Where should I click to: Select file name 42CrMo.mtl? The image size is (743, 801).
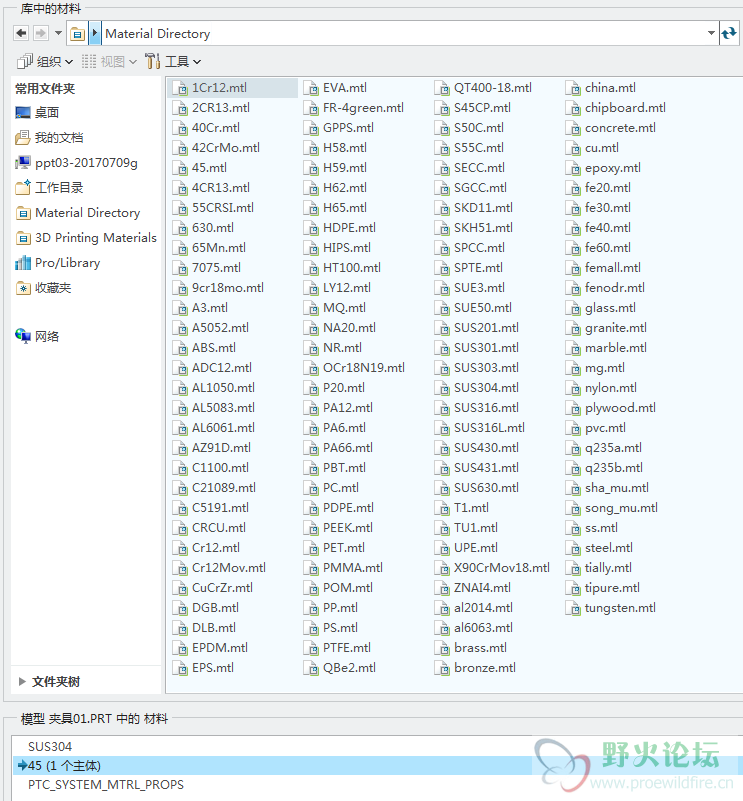tap(226, 148)
